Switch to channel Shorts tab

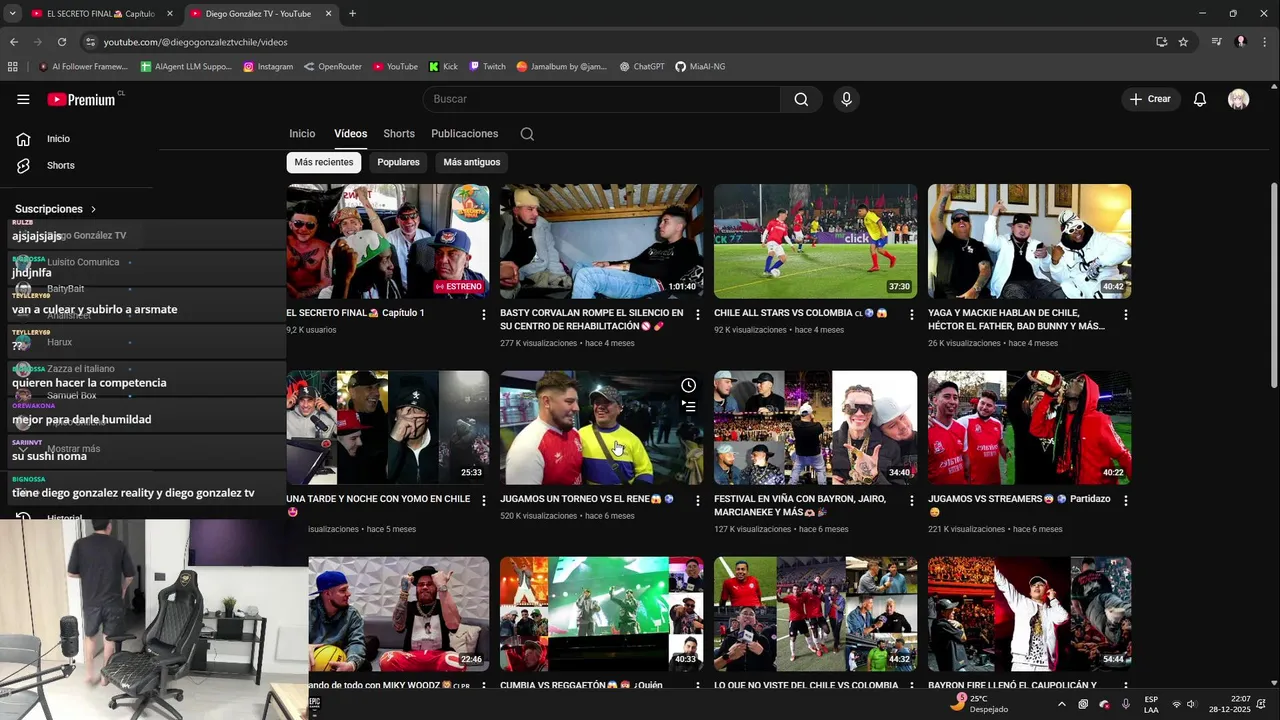coord(399,134)
